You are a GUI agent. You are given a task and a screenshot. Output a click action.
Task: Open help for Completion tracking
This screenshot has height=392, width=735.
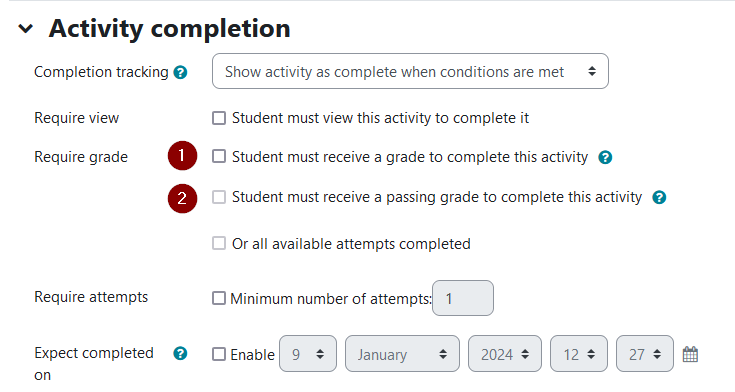[x=180, y=72]
